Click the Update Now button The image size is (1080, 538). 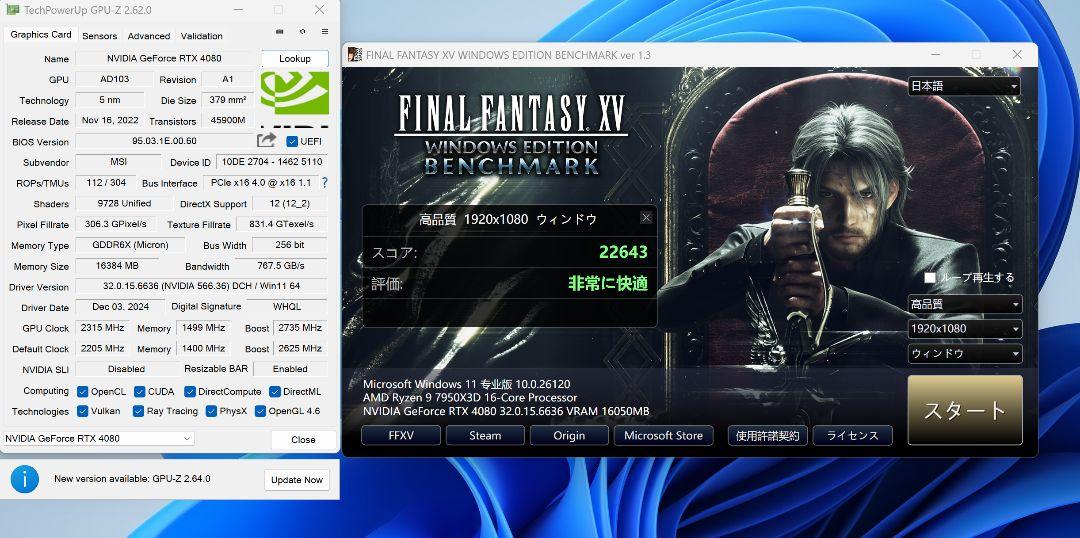pos(297,479)
